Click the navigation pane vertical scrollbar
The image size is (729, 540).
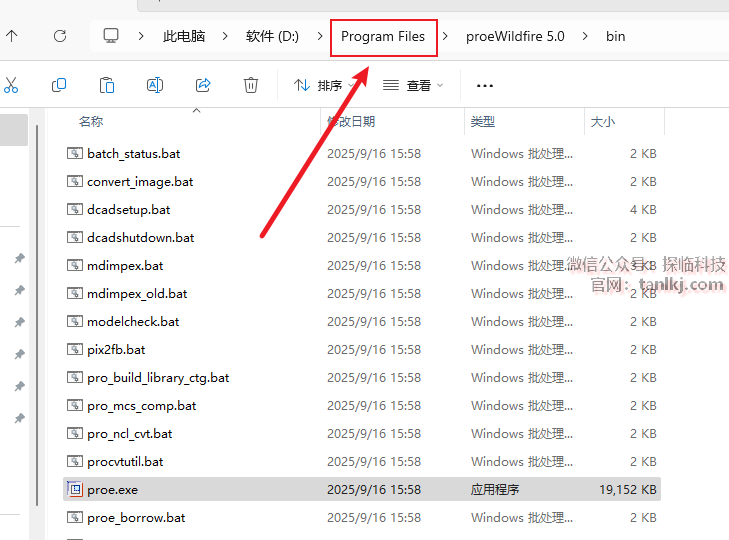[37, 315]
